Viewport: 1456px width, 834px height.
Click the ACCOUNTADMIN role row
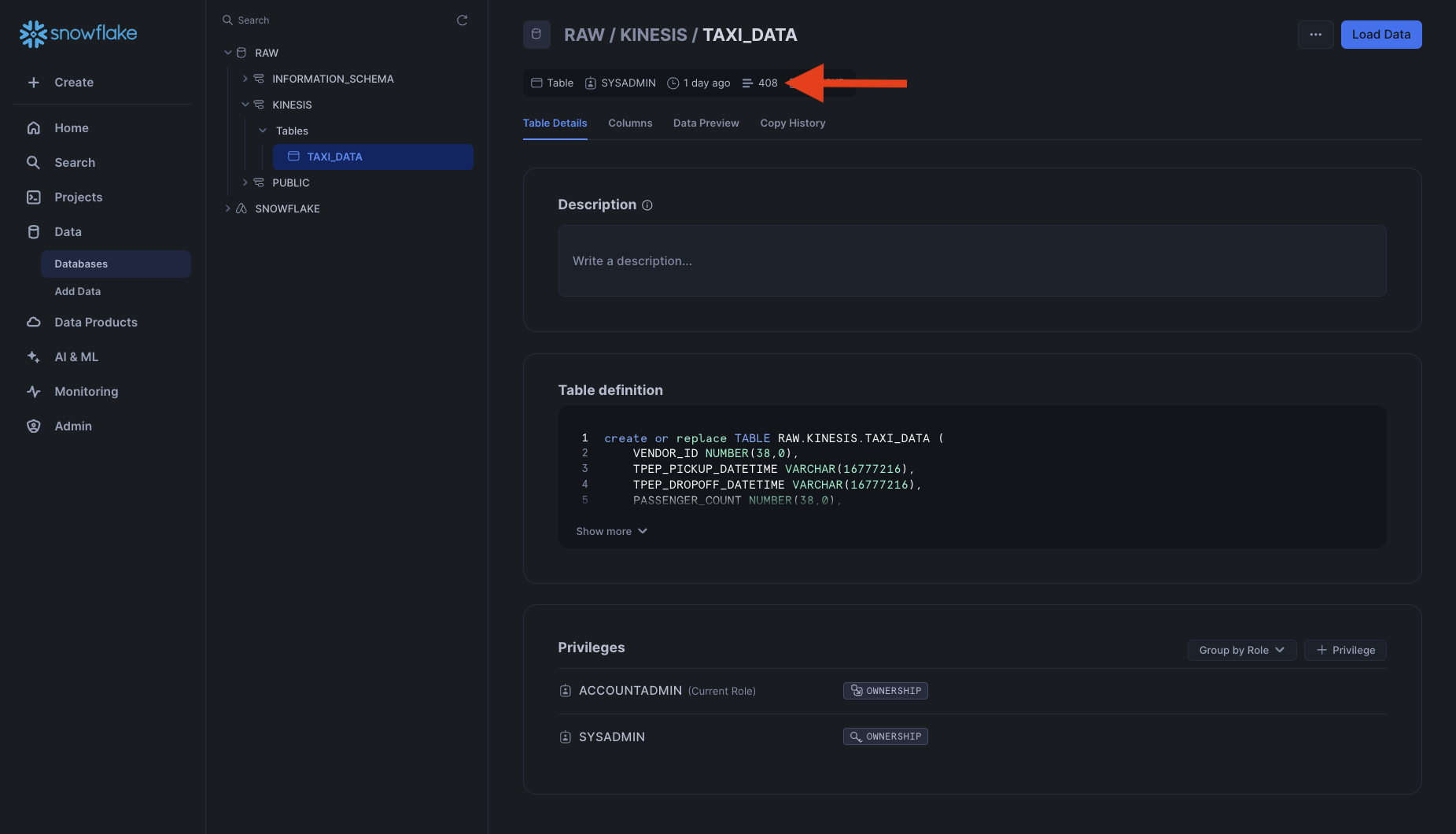(972, 691)
